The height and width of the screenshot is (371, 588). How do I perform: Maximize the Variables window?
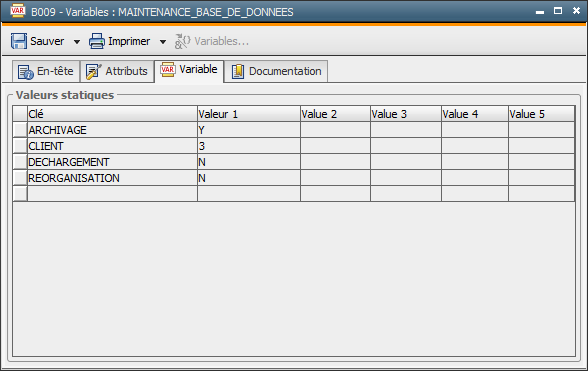coord(558,11)
